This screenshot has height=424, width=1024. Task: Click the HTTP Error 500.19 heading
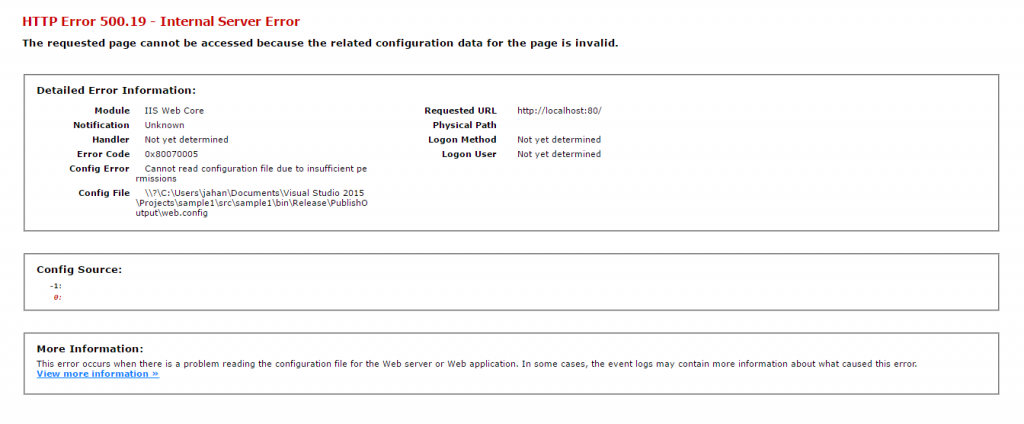[x=160, y=21]
